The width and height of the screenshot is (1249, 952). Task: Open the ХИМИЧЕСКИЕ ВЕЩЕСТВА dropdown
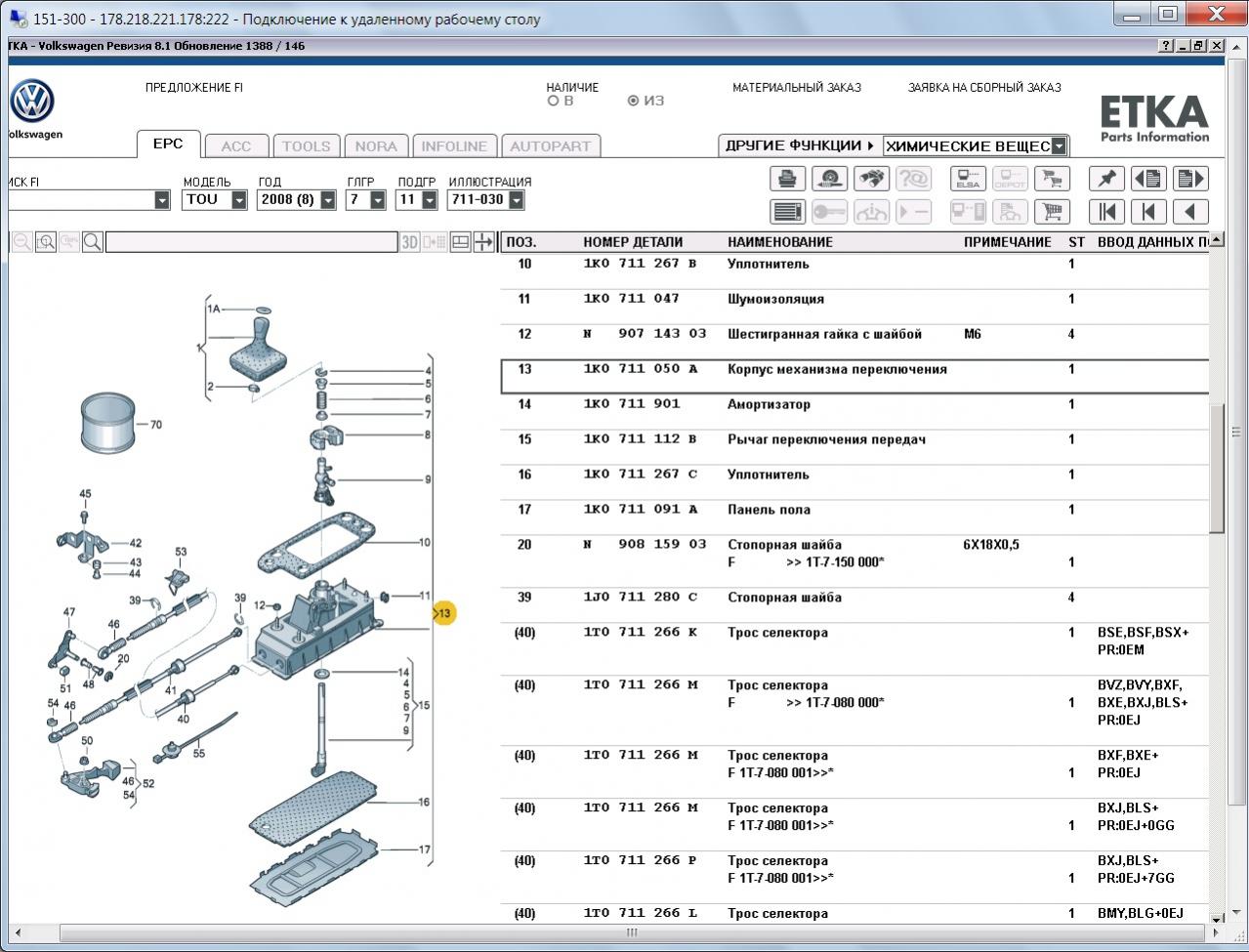point(1059,146)
